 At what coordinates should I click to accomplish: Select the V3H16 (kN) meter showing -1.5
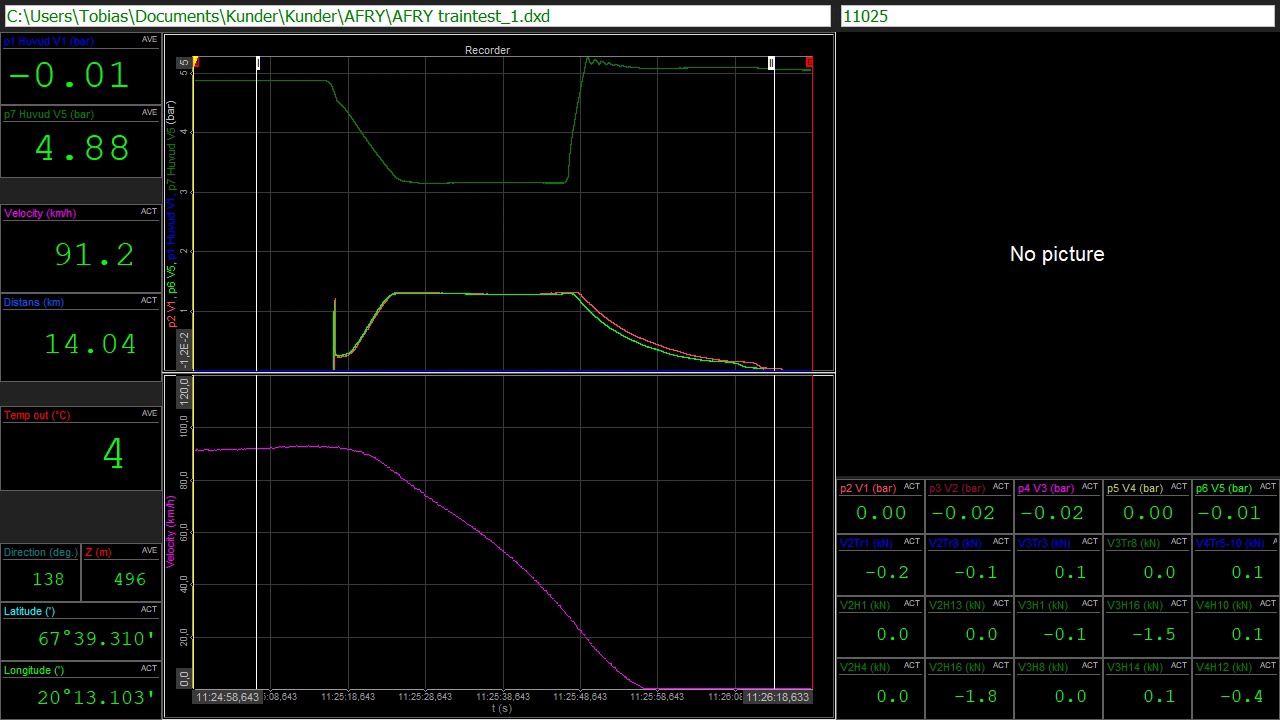coord(1147,626)
